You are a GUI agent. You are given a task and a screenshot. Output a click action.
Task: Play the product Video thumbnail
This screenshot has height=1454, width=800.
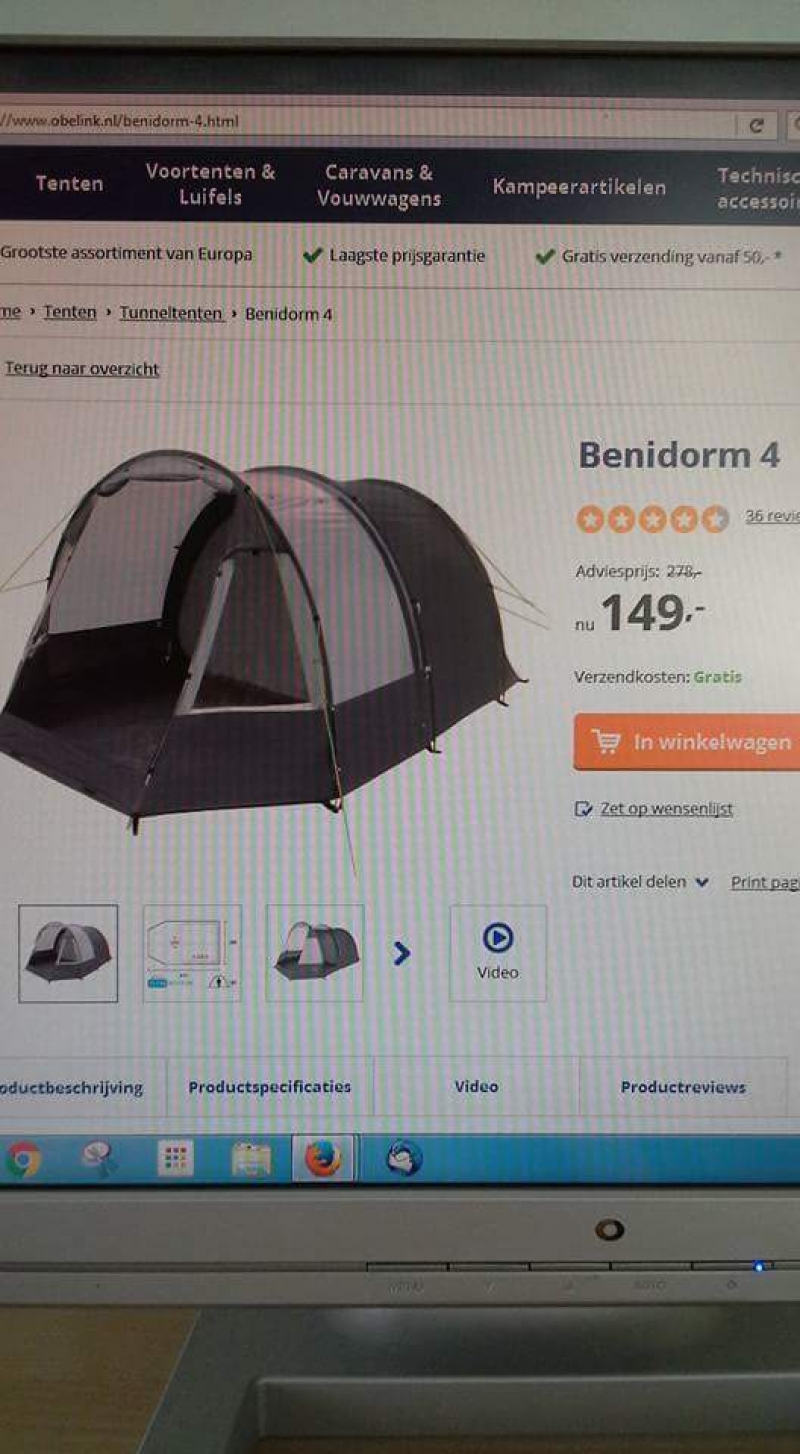(498, 952)
